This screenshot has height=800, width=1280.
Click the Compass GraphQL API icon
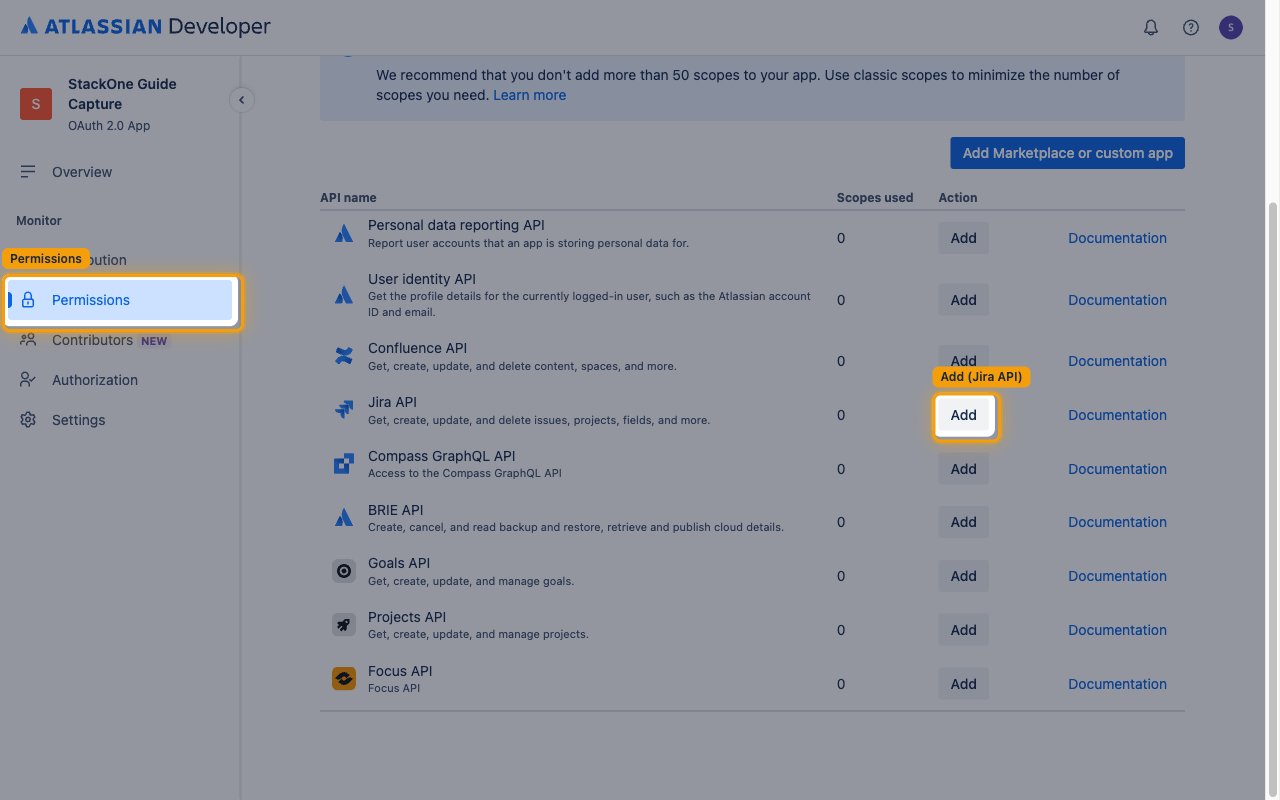pos(344,464)
